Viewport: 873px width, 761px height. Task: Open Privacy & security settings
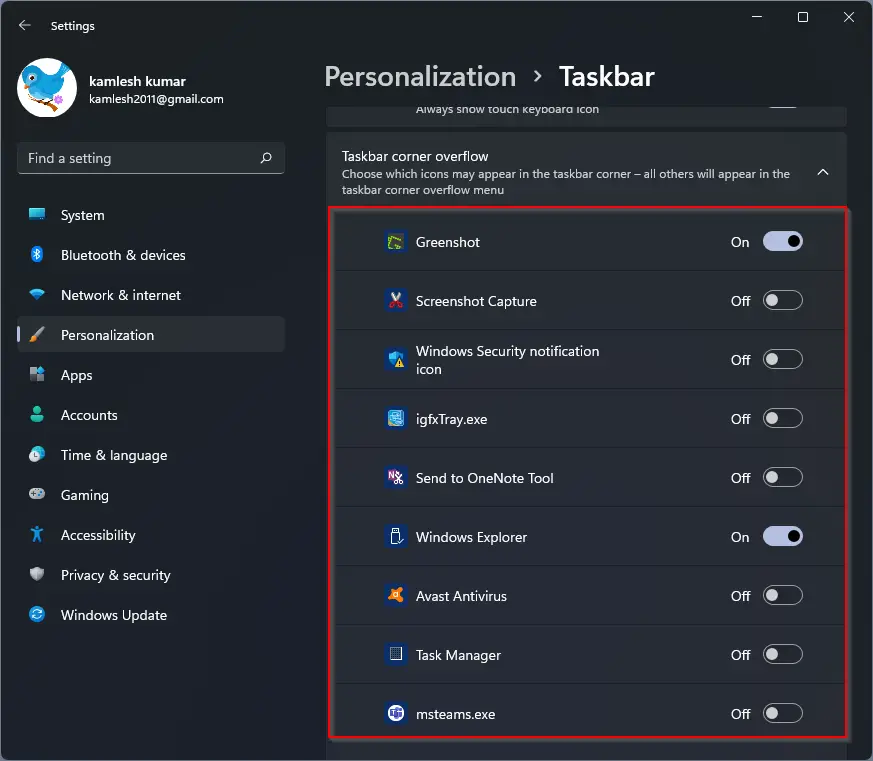(151, 575)
